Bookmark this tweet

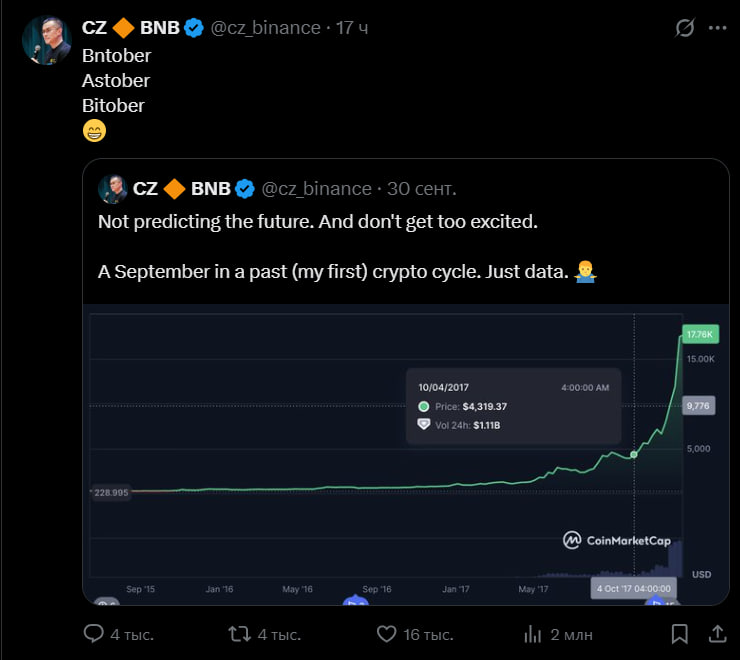[679, 633]
